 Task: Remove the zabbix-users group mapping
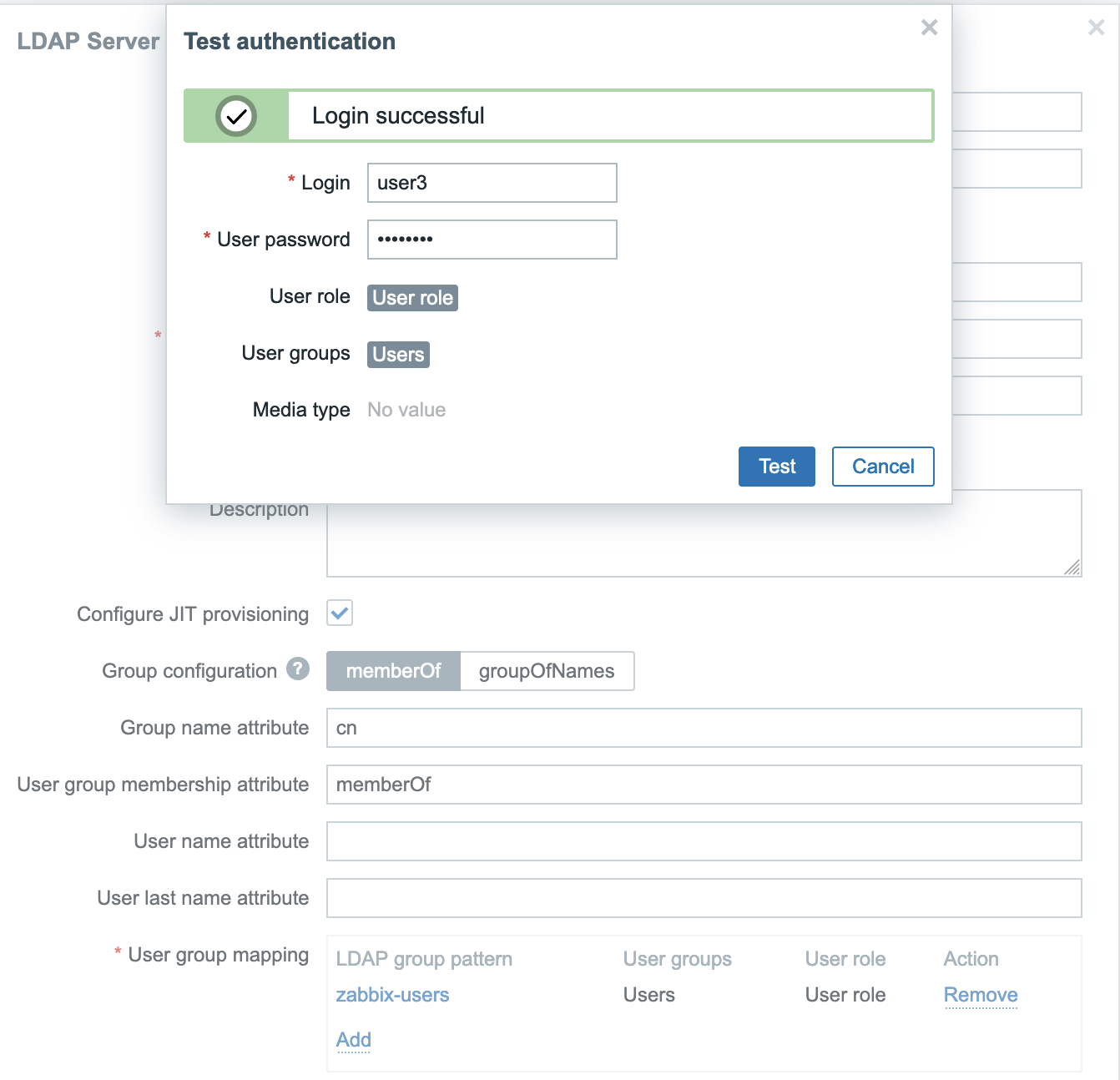[x=980, y=995]
